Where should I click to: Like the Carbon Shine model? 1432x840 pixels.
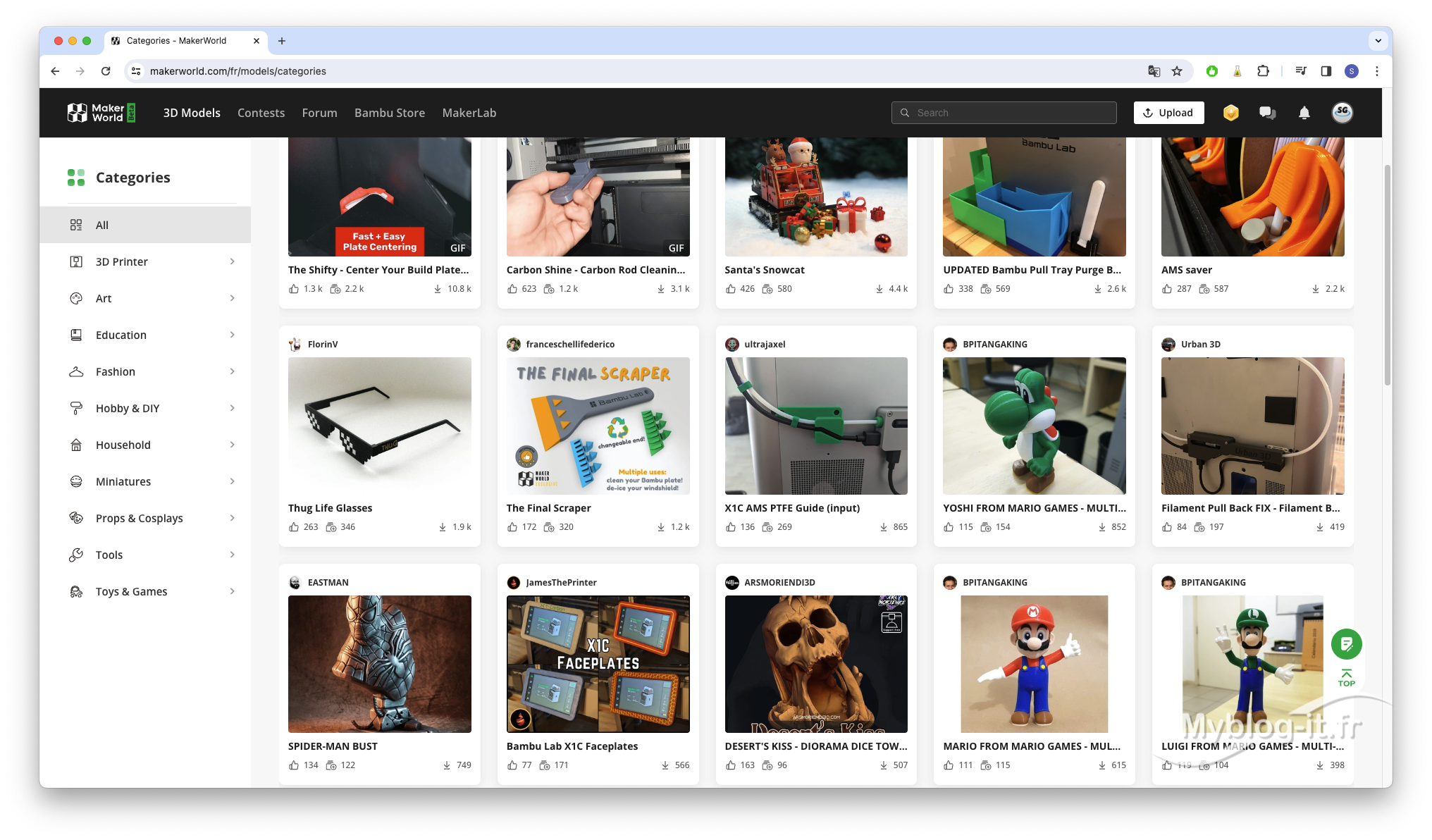[x=512, y=289]
